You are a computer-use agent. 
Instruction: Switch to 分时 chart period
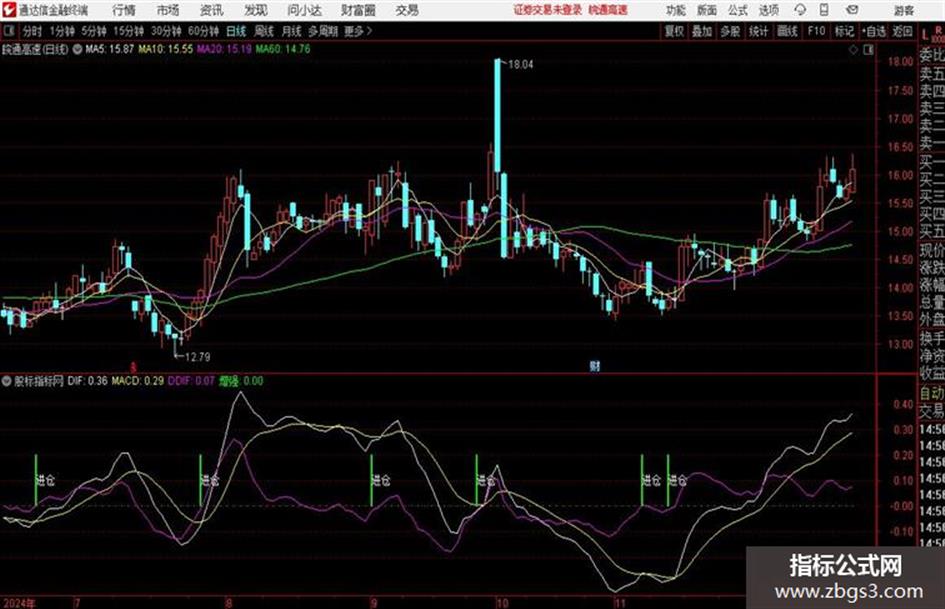[x=32, y=31]
